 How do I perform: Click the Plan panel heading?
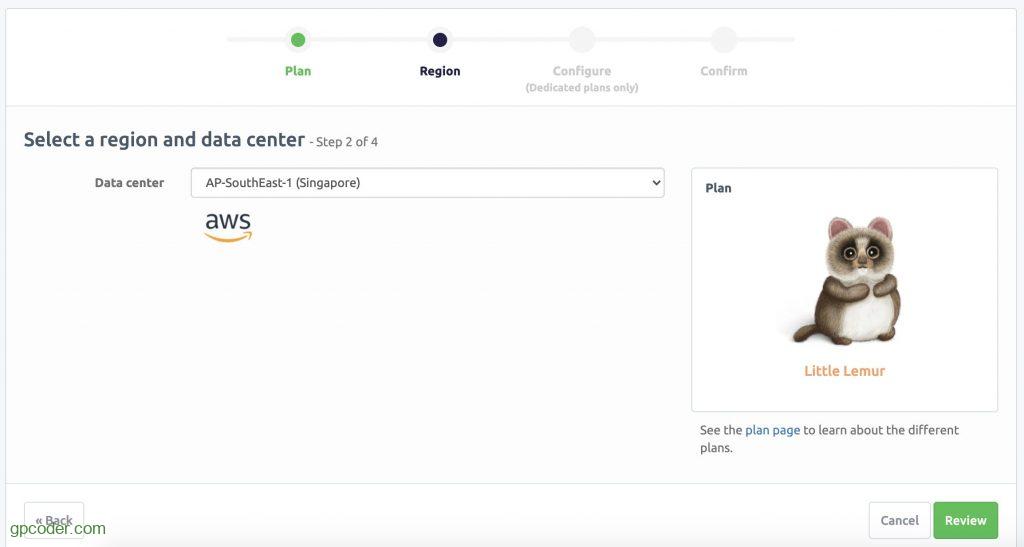718,188
